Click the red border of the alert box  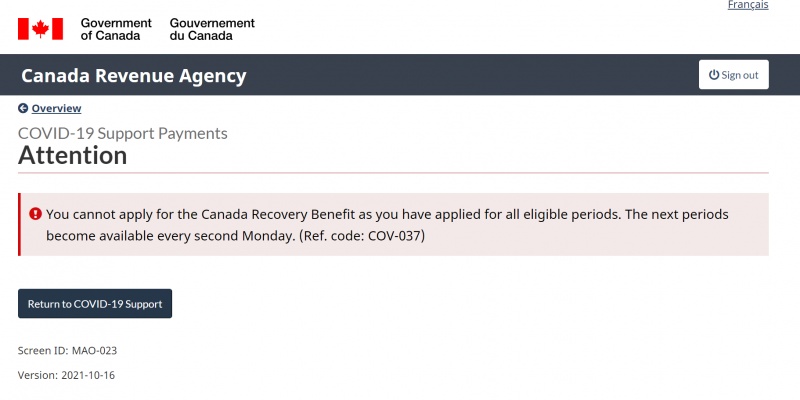tap(19, 224)
